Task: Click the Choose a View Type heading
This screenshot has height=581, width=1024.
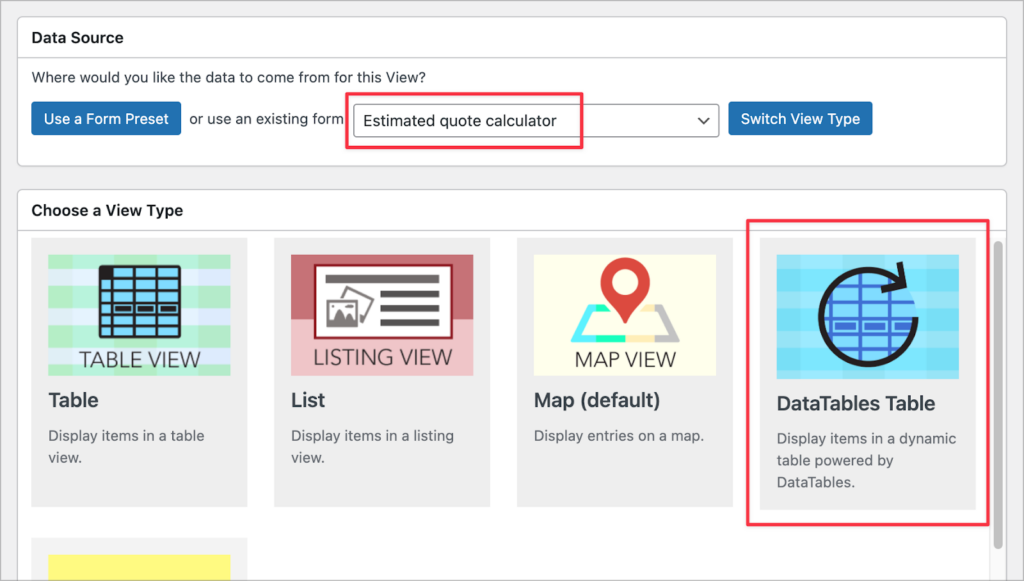Action: 107,210
